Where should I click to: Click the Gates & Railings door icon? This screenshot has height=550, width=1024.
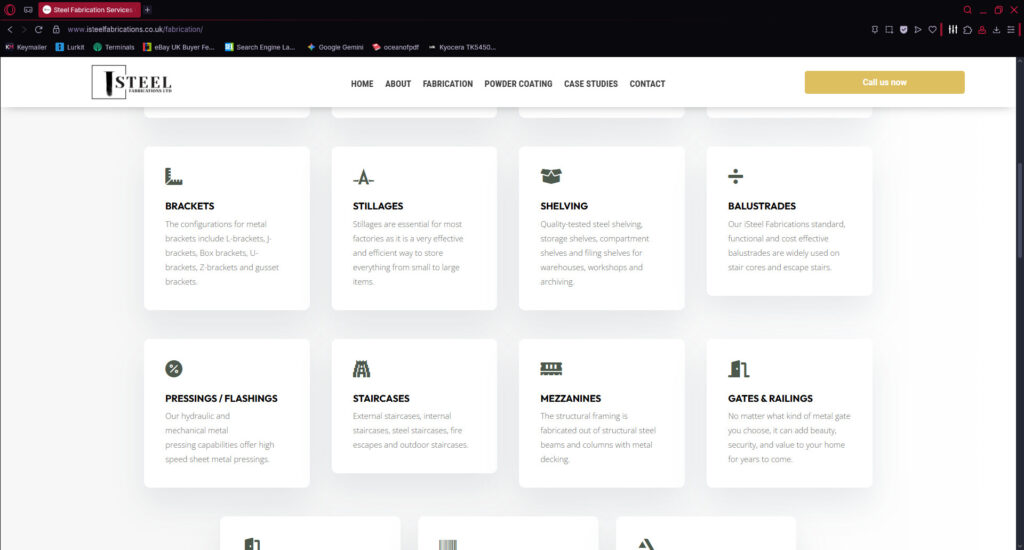[x=738, y=369]
